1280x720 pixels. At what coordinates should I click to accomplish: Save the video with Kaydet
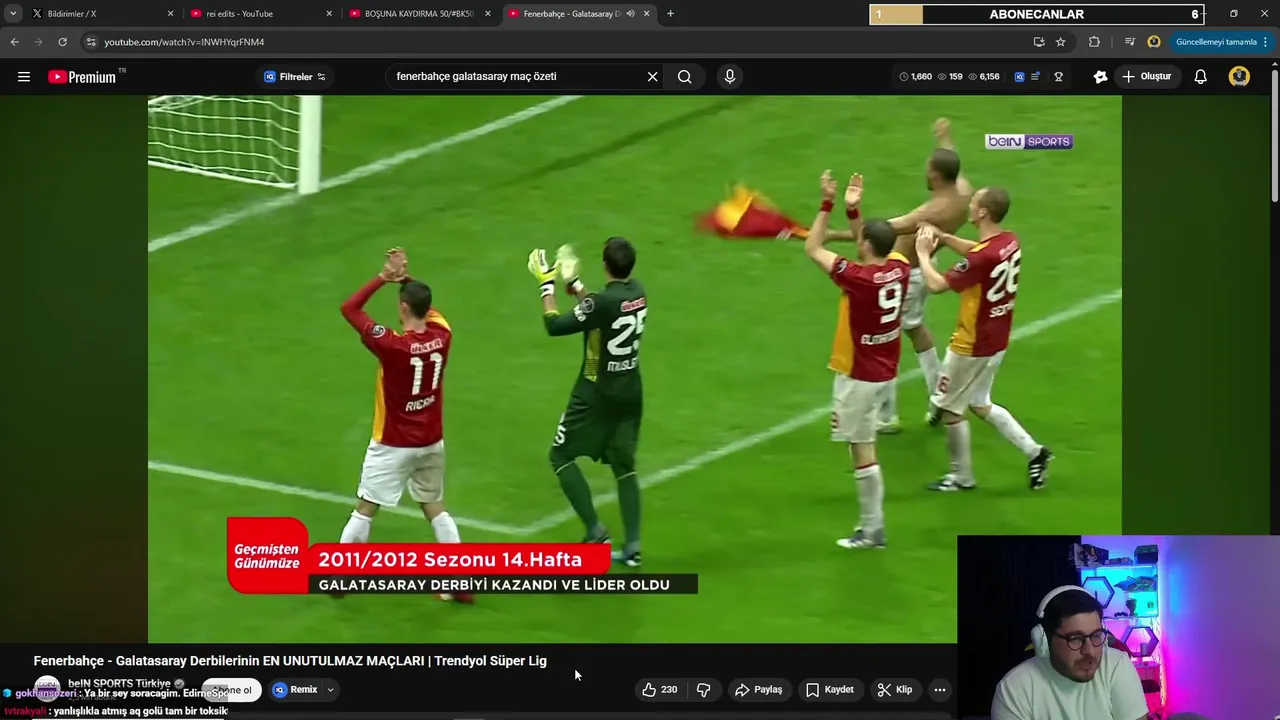[829, 689]
